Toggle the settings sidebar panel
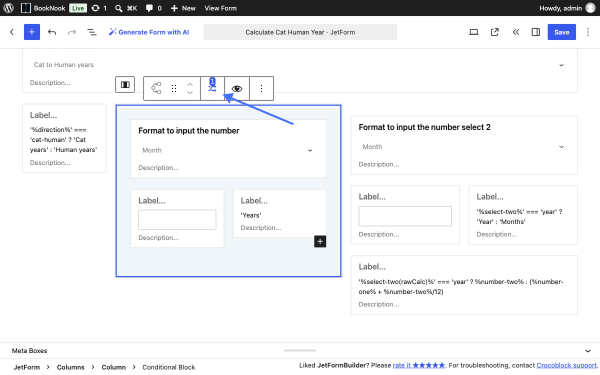 (x=536, y=32)
